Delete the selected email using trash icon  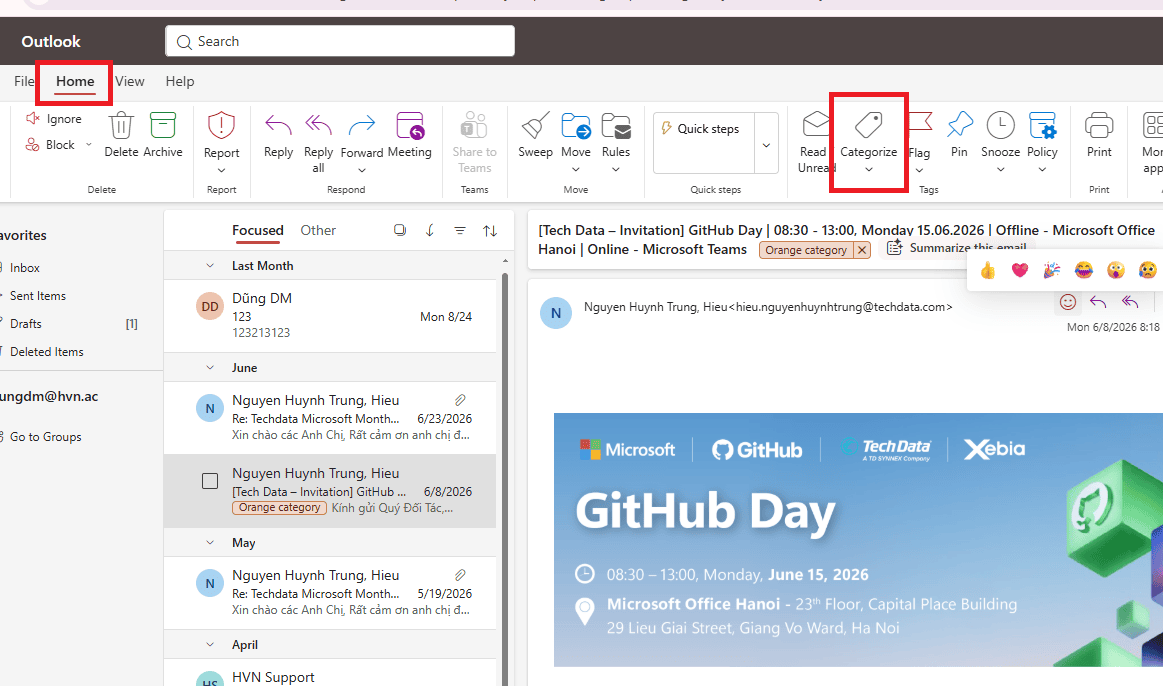(121, 125)
